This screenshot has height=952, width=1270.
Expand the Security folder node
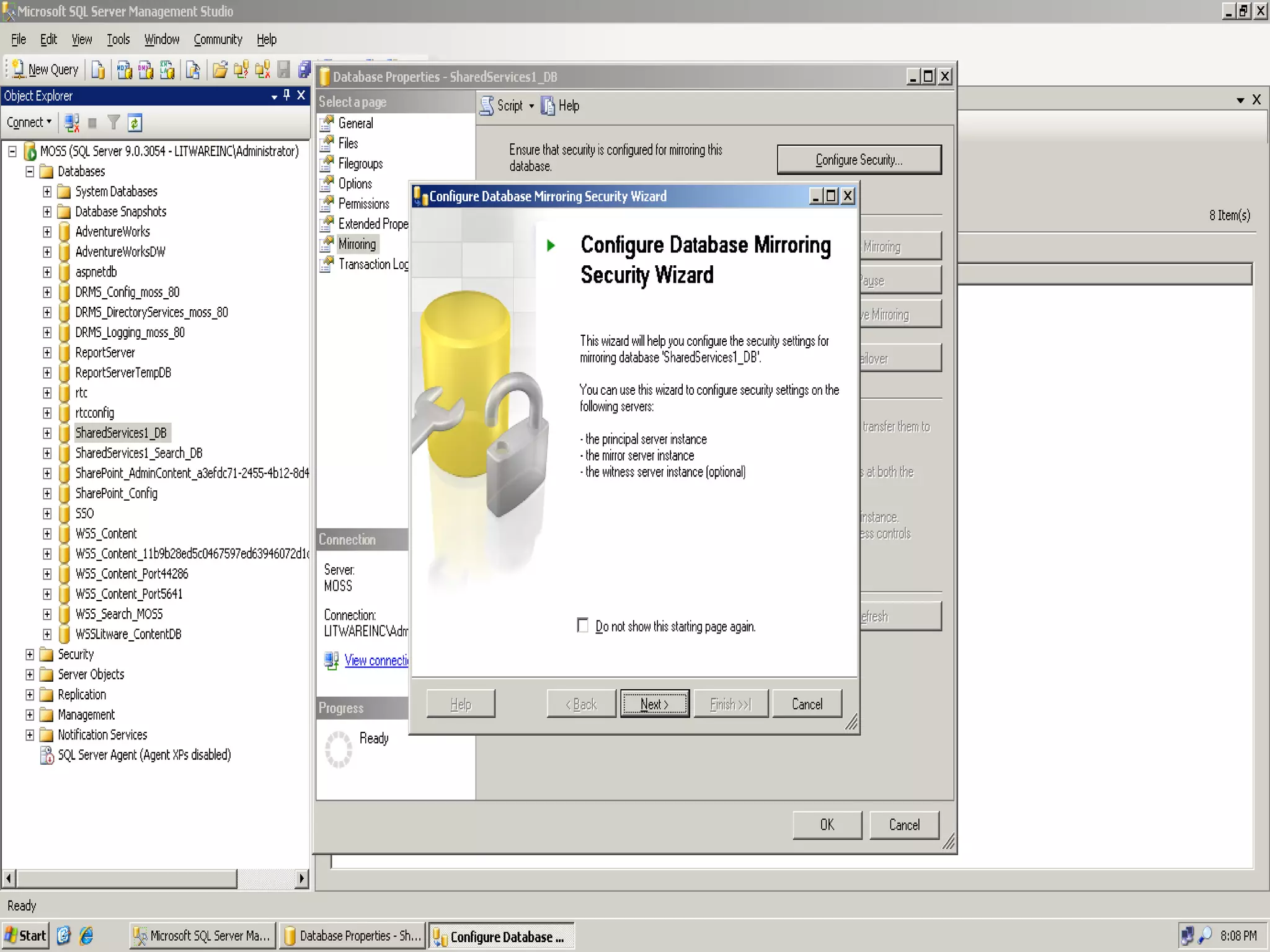pos(30,654)
